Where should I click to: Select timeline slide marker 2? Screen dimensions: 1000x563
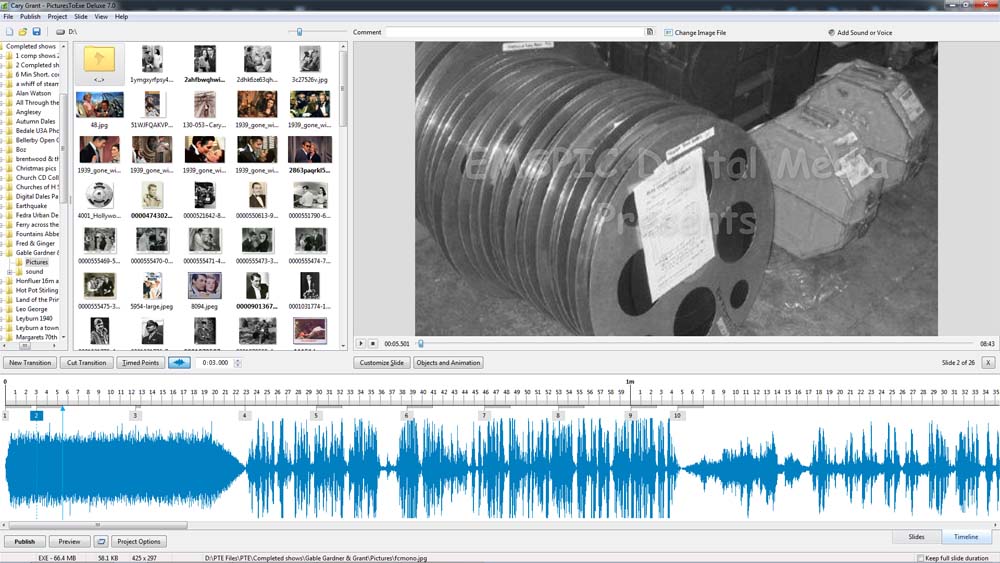36,415
